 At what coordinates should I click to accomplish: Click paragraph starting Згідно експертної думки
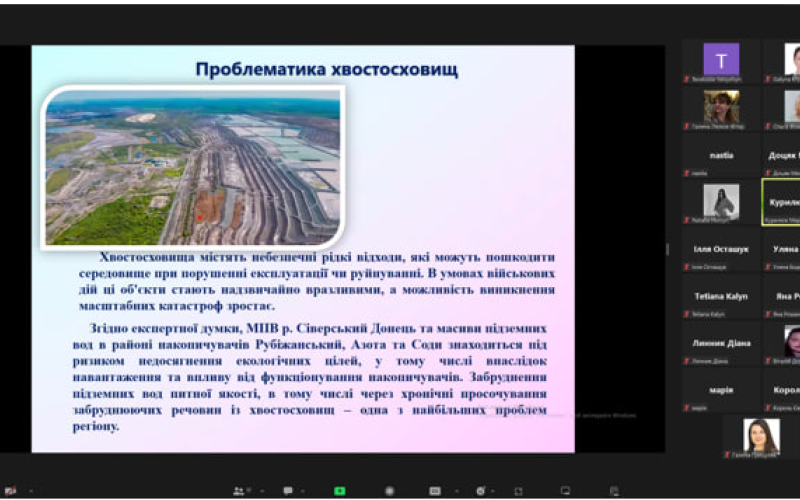coord(310,378)
